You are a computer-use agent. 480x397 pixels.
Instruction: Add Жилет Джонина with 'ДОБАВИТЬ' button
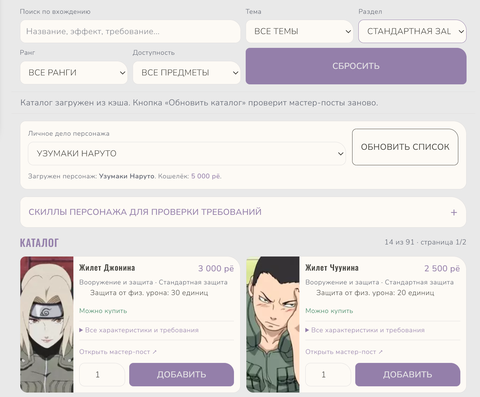coord(182,375)
